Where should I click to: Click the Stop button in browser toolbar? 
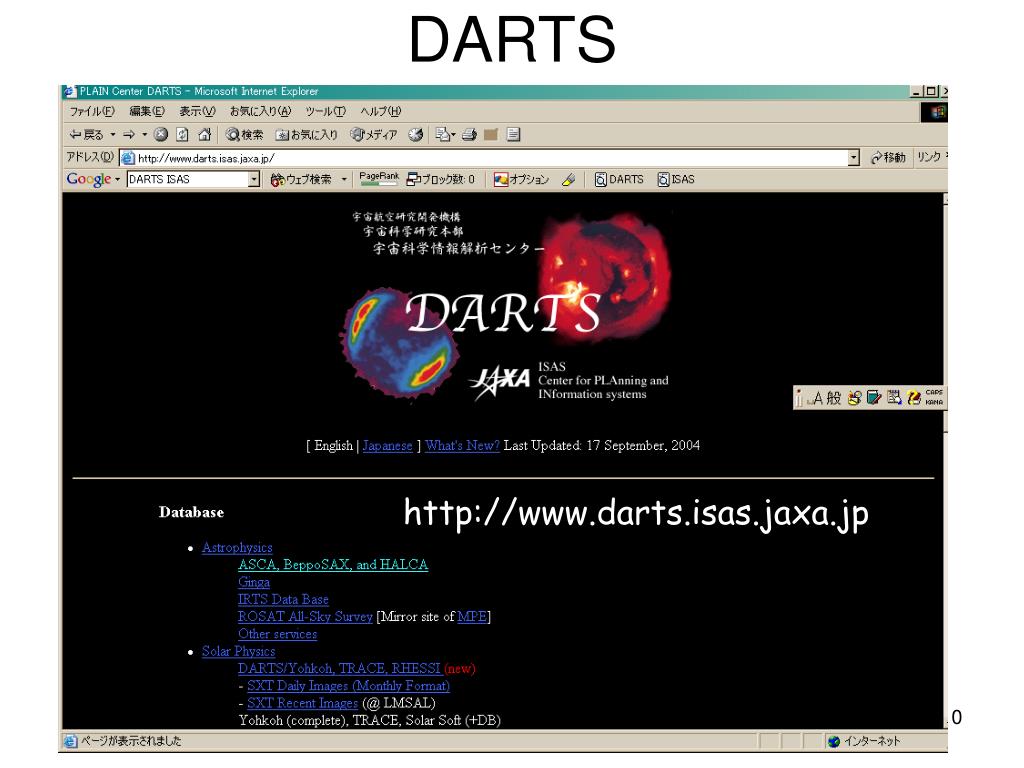tap(161, 134)
